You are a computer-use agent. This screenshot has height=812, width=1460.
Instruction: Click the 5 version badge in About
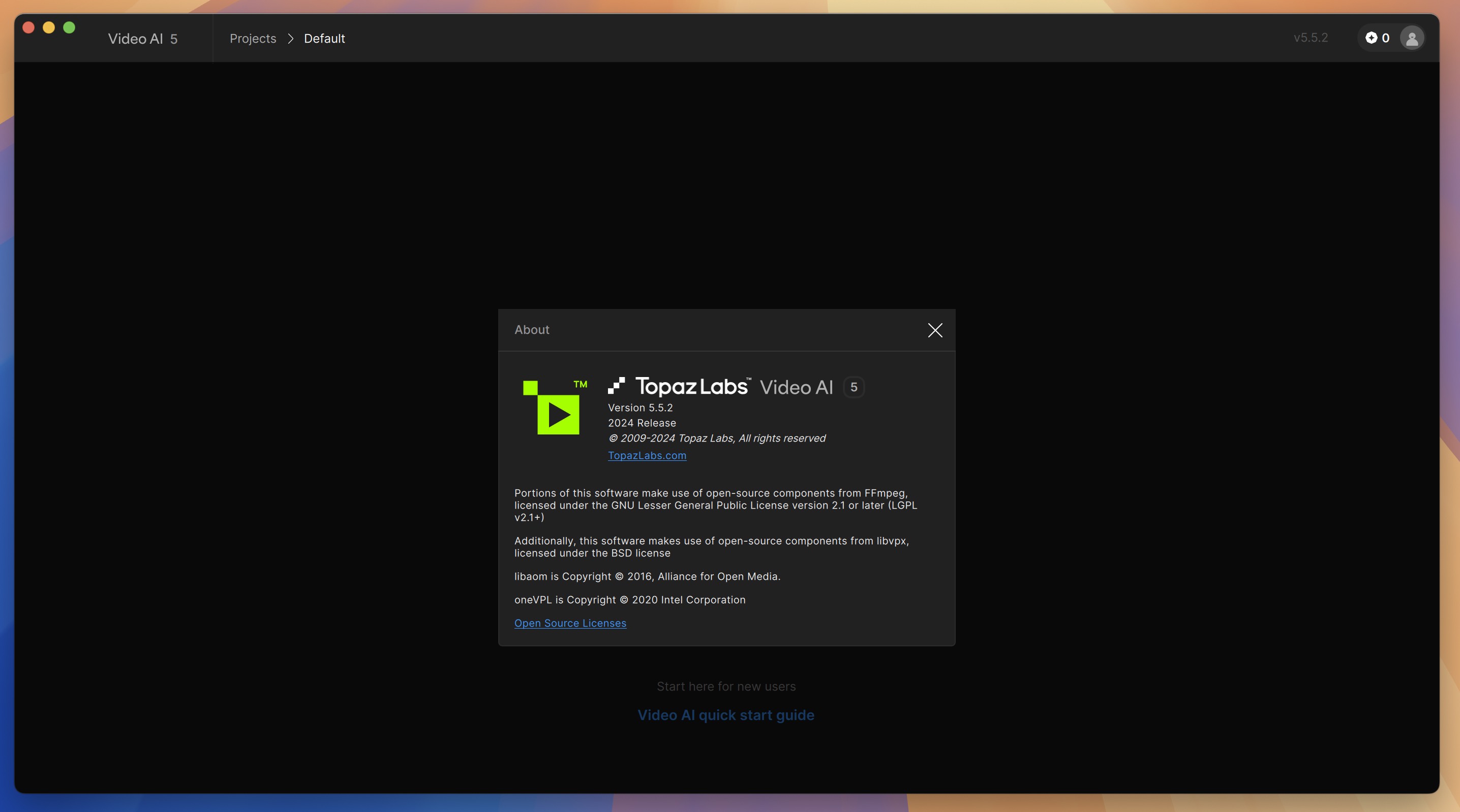tap(854, 387)
